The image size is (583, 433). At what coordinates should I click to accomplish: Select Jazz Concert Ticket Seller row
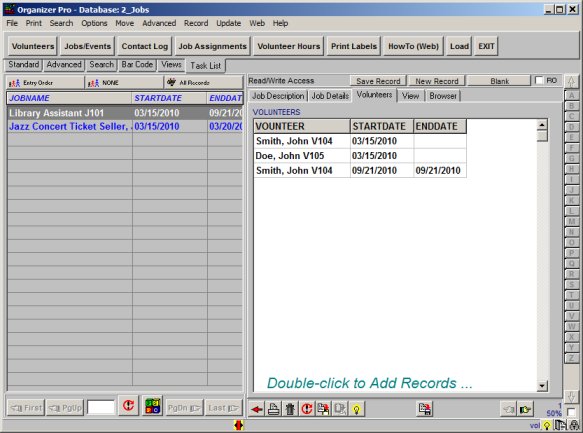click(125, 126)
